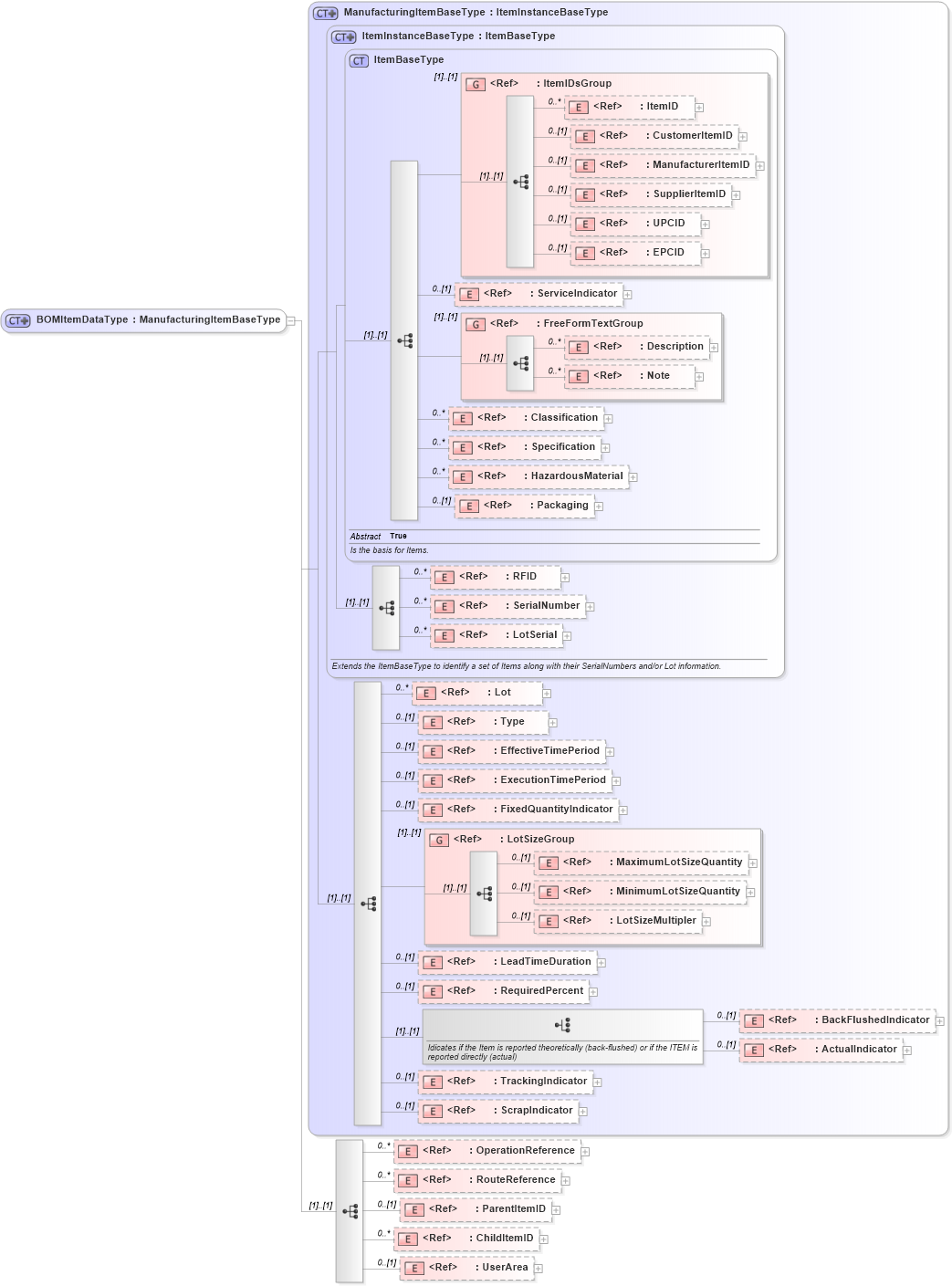Expand the MaximumLotSizeQuantity element
This screenshot has height=1286, width=952.
coord(751,862)
